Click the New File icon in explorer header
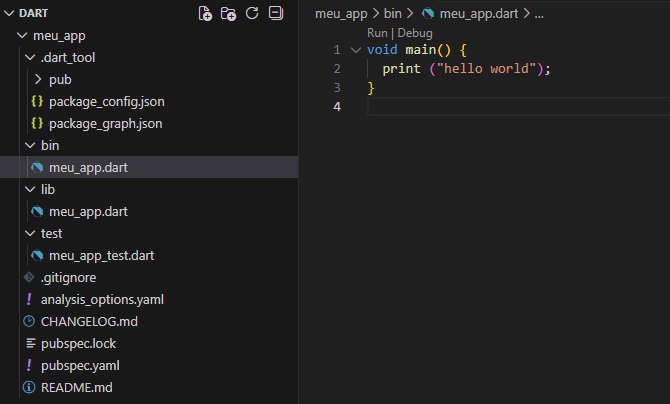The image size is (670, 404). [205, 13]
